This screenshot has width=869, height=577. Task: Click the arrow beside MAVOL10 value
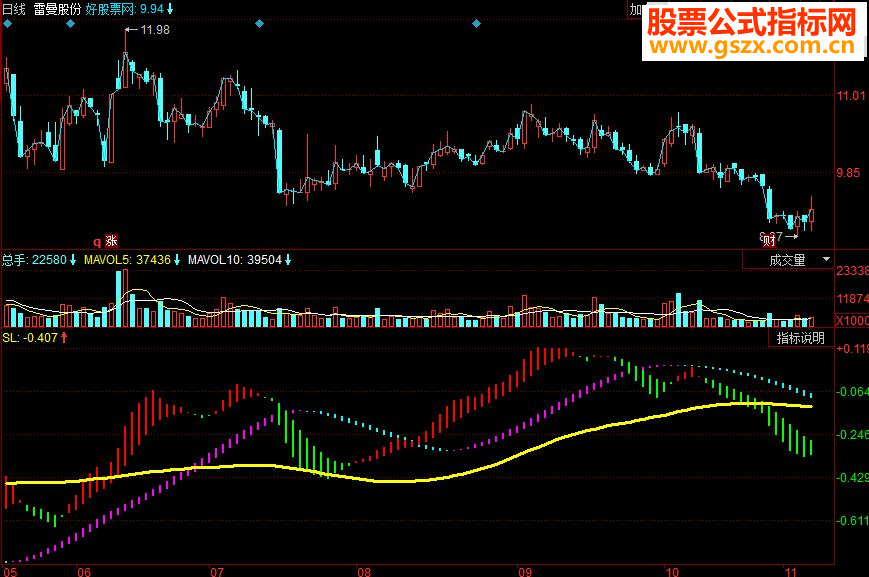click(x=288, y=259)
